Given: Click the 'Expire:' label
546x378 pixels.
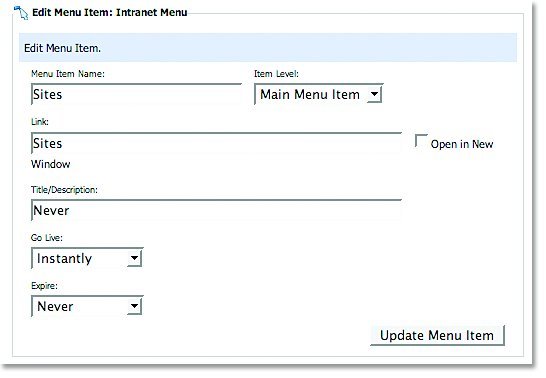Looking at the screenshot, I should [44, 286].
